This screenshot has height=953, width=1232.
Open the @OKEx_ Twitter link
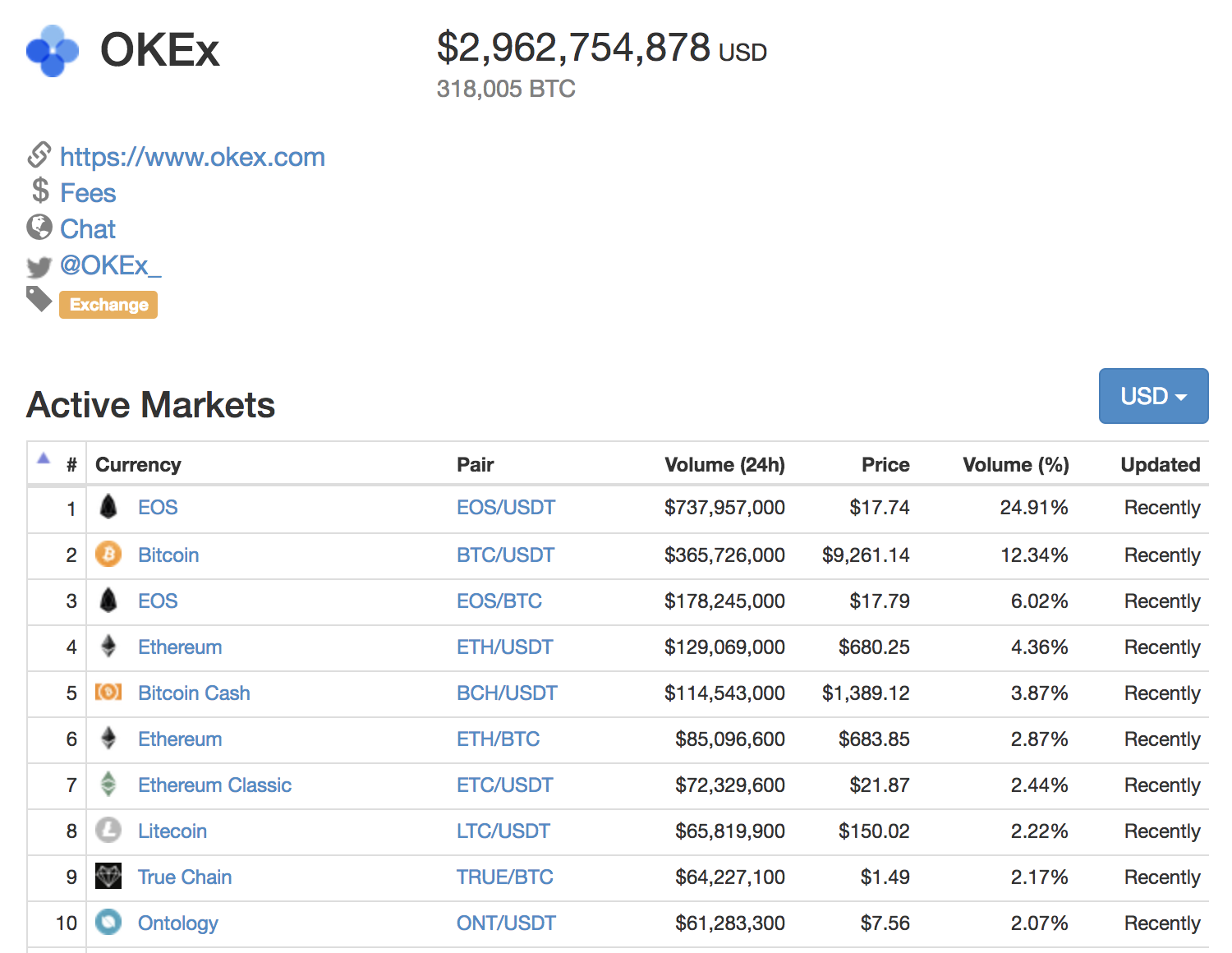point(111,265)
